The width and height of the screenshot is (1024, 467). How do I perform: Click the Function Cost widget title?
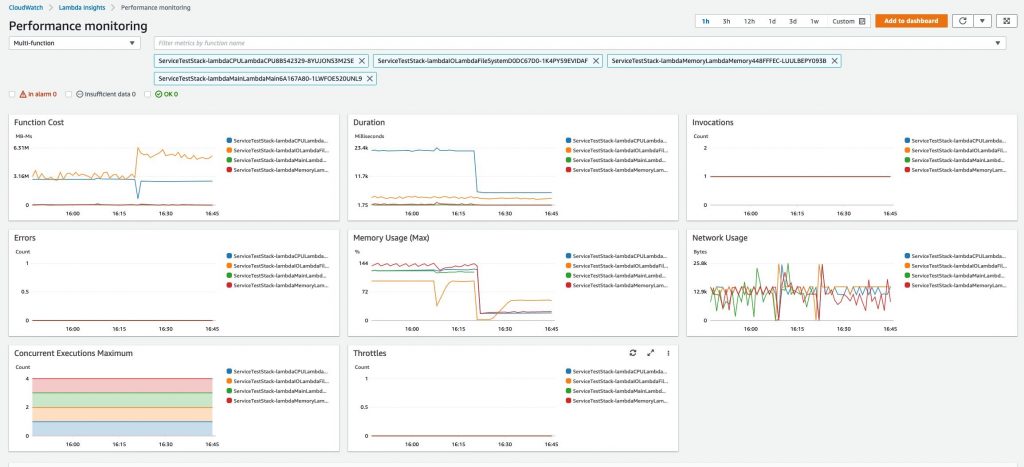(39, 122)
